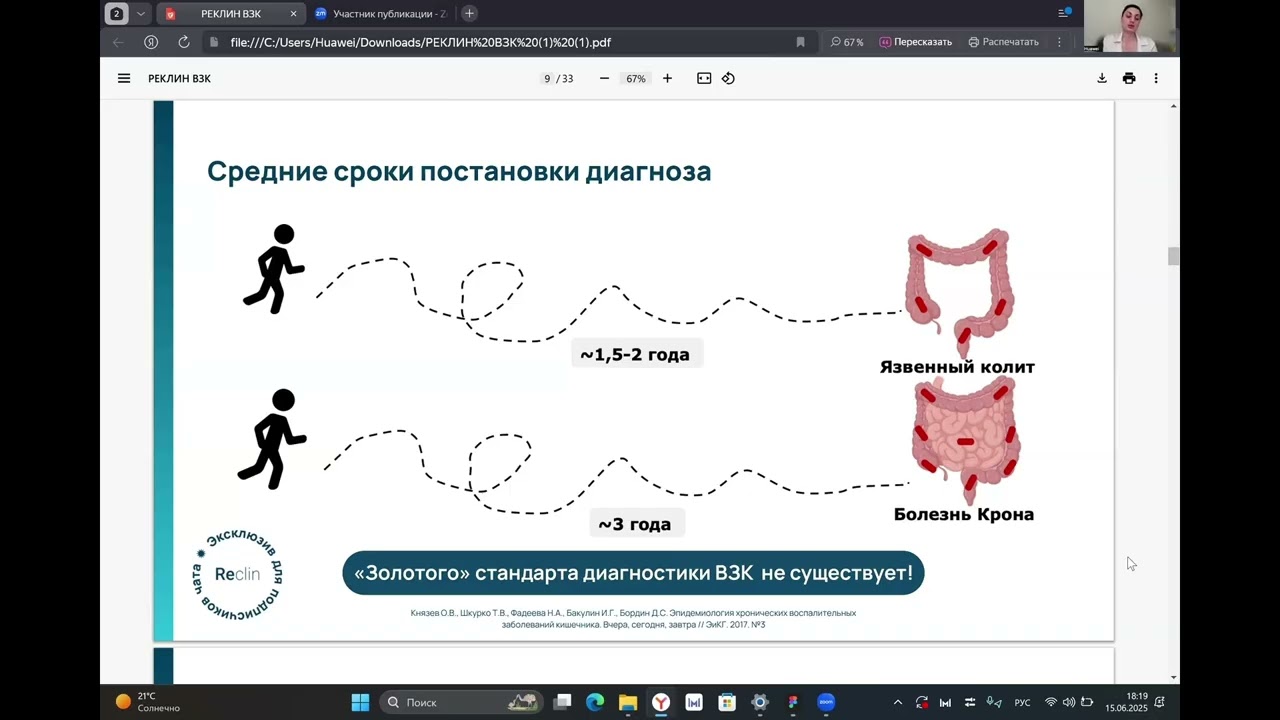Click the Reclin logo on slide
Viewport: 1280px width, 720px height.
(237, 574)
